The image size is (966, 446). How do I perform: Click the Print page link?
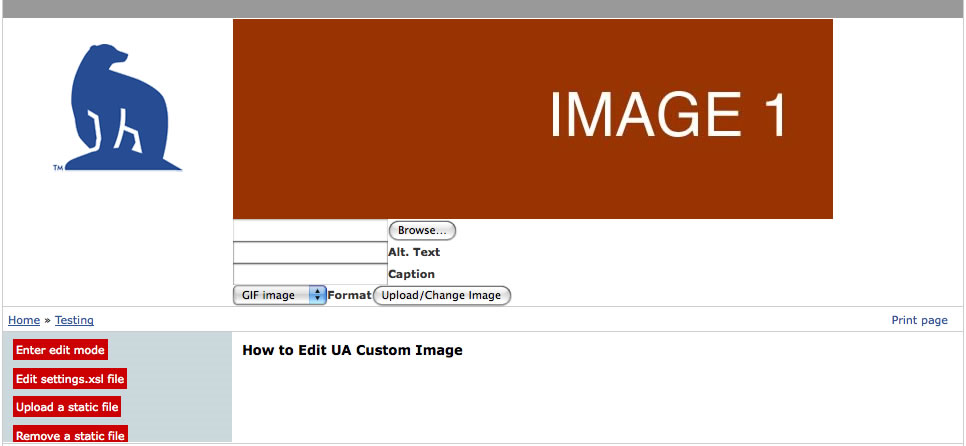tap(919, 320)
